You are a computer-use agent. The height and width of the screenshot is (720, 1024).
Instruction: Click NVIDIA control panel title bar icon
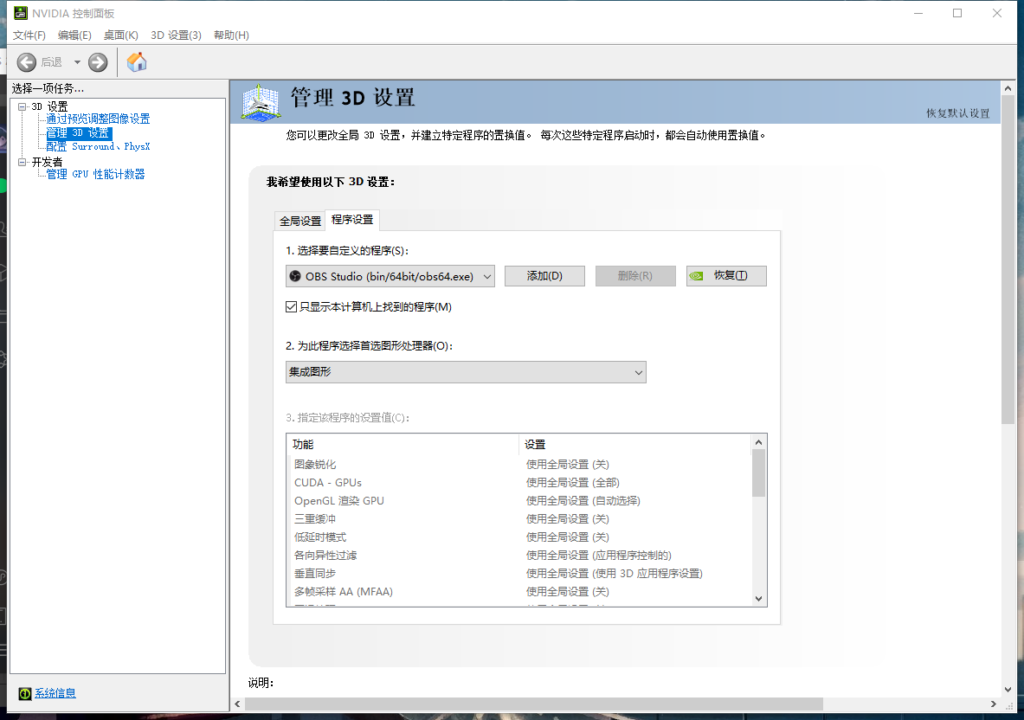(20, 13)
